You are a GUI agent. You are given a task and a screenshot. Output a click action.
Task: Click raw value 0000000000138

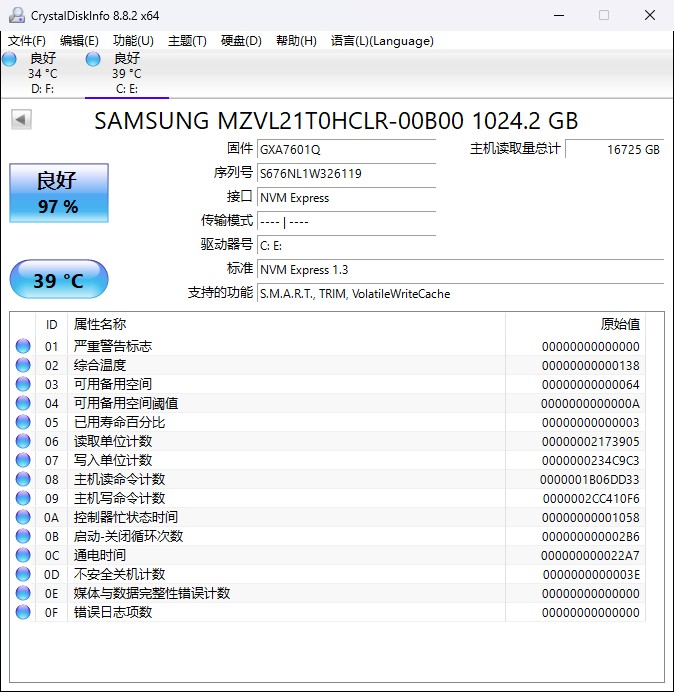coord(591,365)
